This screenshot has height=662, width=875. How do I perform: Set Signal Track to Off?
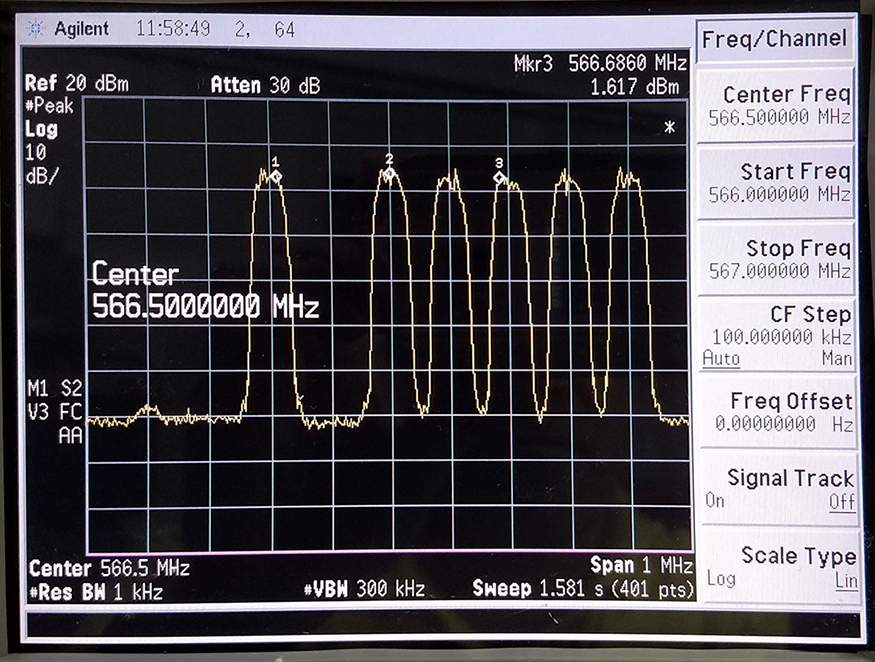click(841, 501)
